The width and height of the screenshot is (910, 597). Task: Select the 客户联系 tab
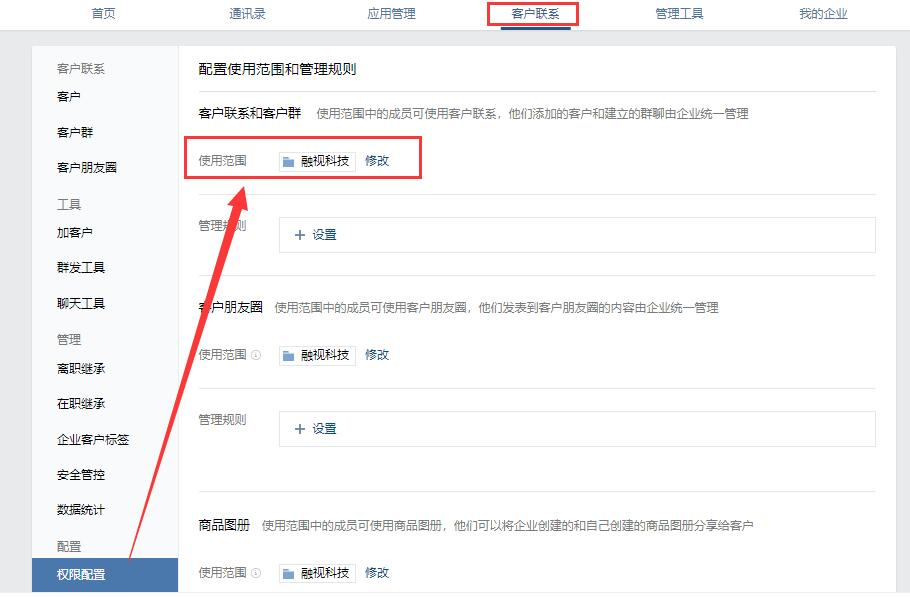pos(535,13)
